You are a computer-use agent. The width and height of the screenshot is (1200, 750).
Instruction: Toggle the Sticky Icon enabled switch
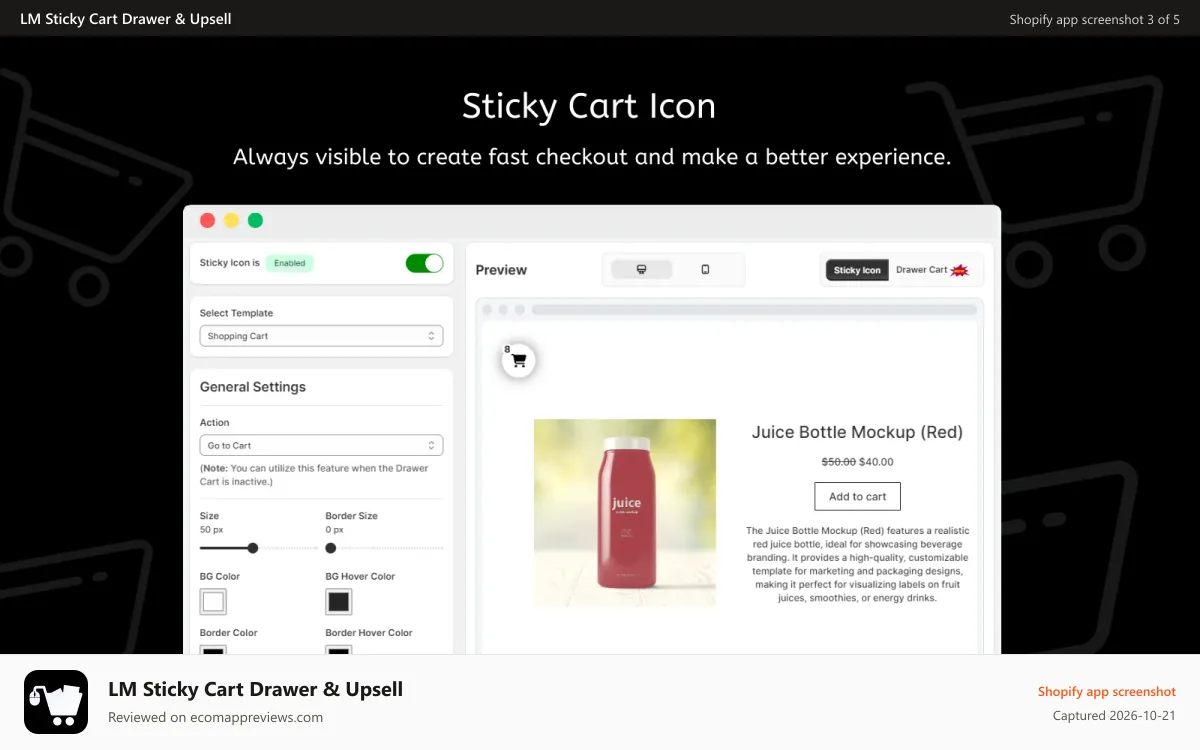tap(424, 263)
